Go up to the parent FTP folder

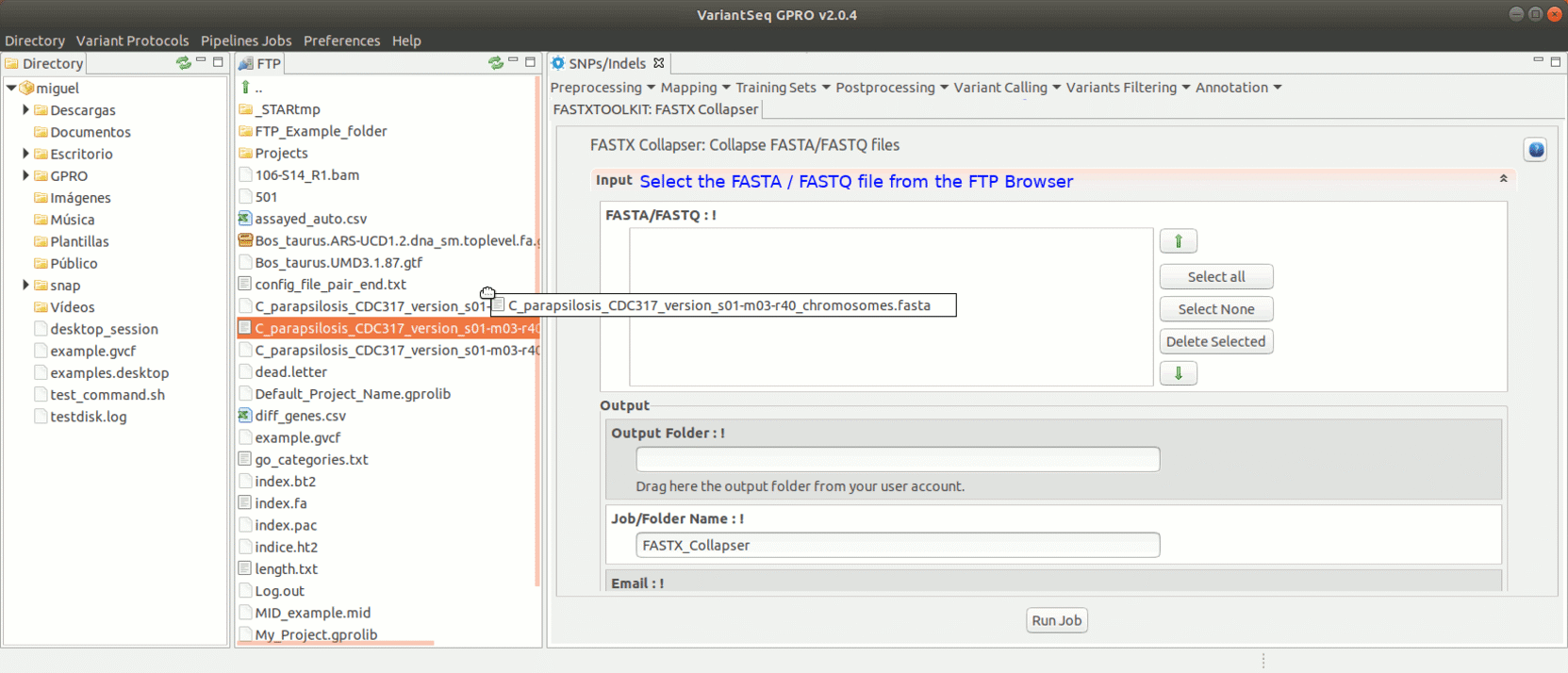246,88
